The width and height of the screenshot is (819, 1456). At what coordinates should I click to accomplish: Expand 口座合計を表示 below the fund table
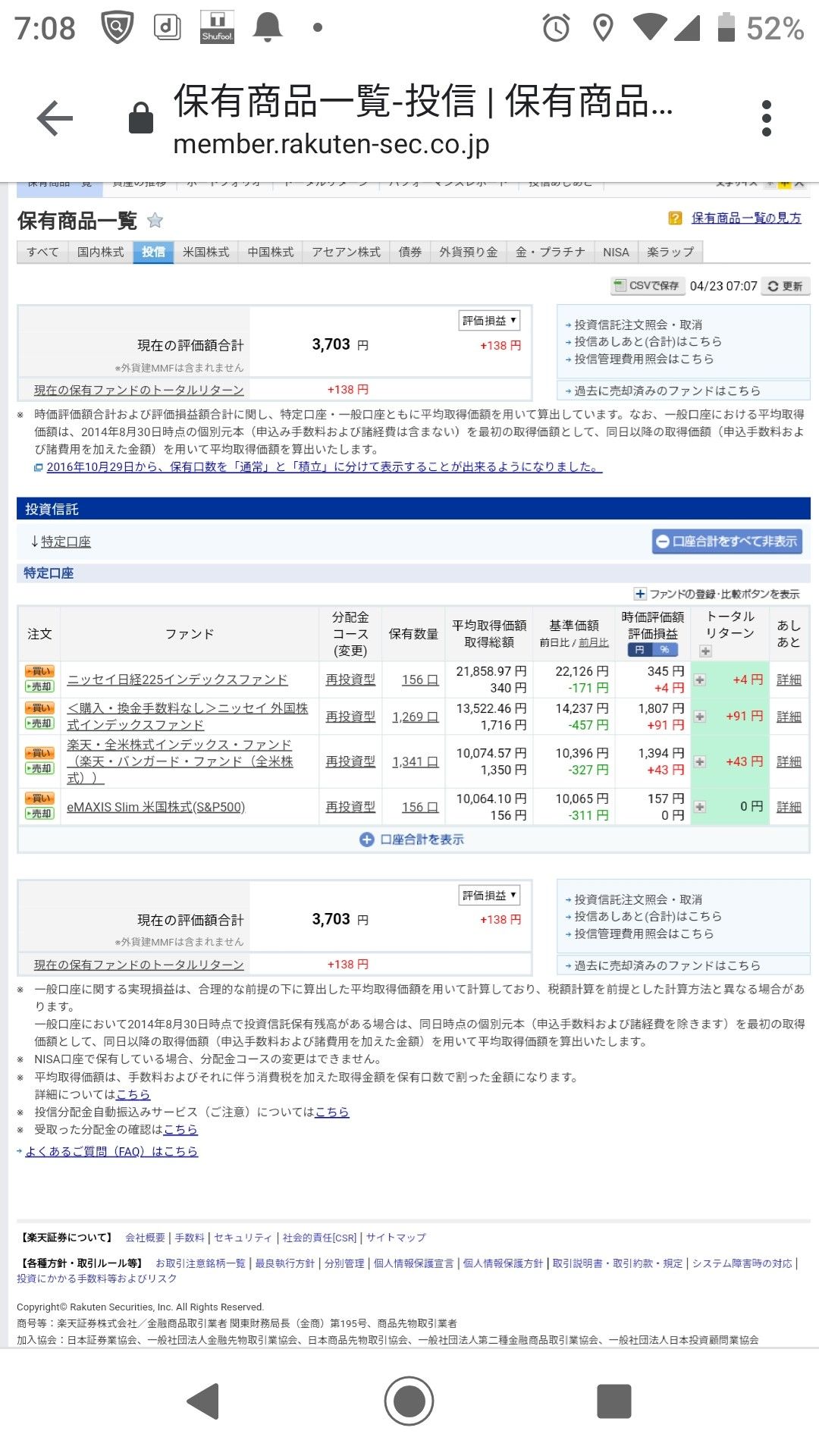pyautogui.click(x=412, y=839)
